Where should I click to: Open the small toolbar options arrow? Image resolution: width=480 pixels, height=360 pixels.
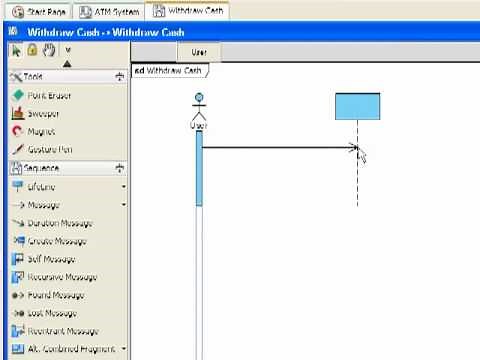pos(68,50)
